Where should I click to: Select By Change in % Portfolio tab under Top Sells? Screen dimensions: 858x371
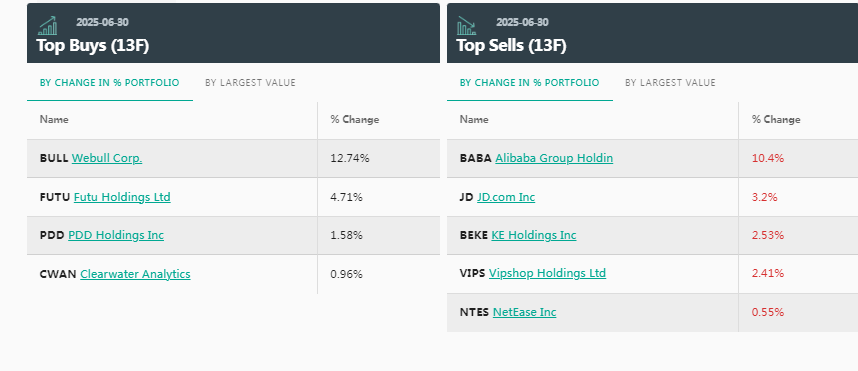[530, 83]
